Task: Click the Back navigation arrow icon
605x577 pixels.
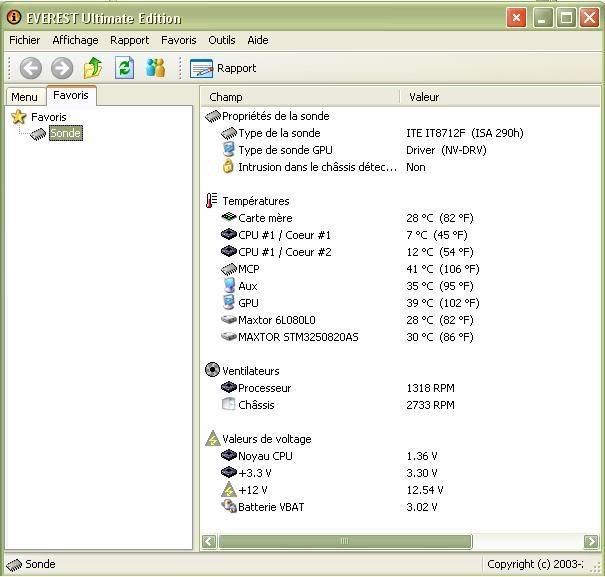Action: pyautogui.click(x=31, y=68)
